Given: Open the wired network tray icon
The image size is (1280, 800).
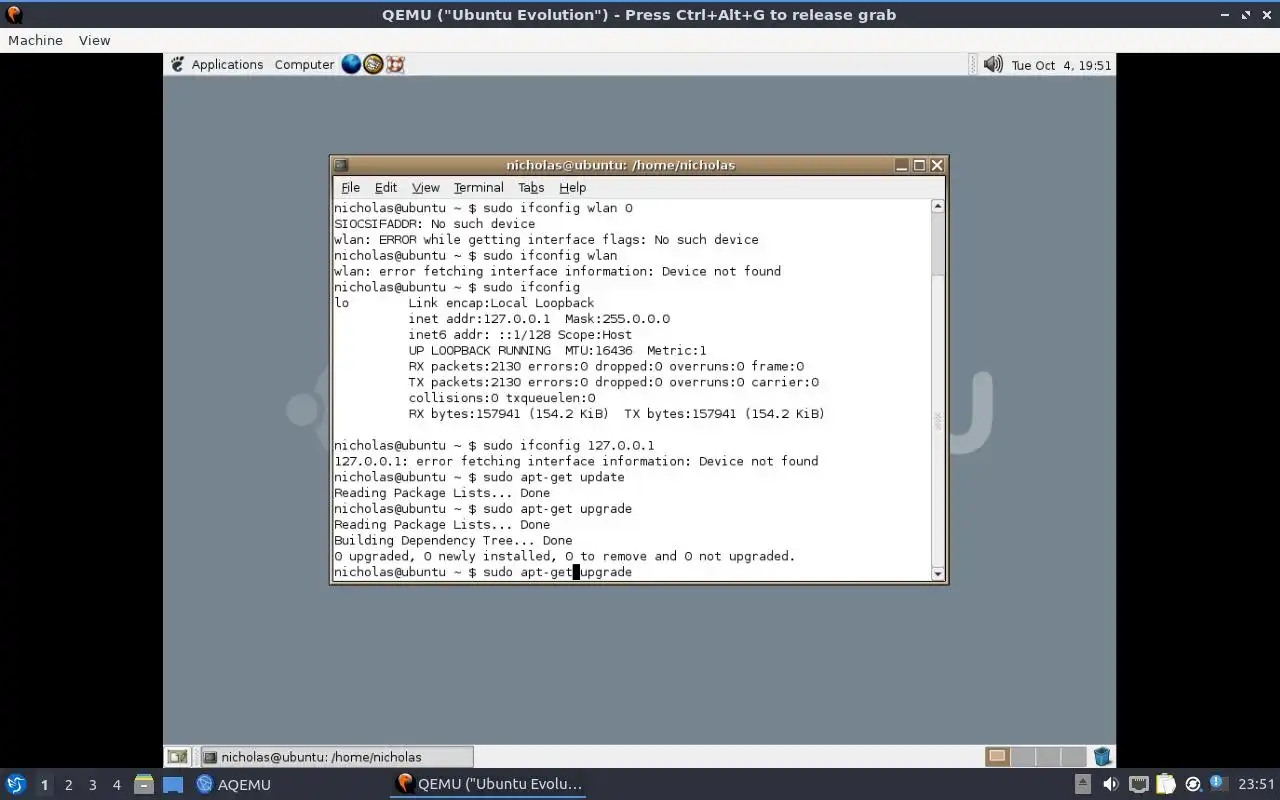Looking at the screenshot, I should (1138, 784).
